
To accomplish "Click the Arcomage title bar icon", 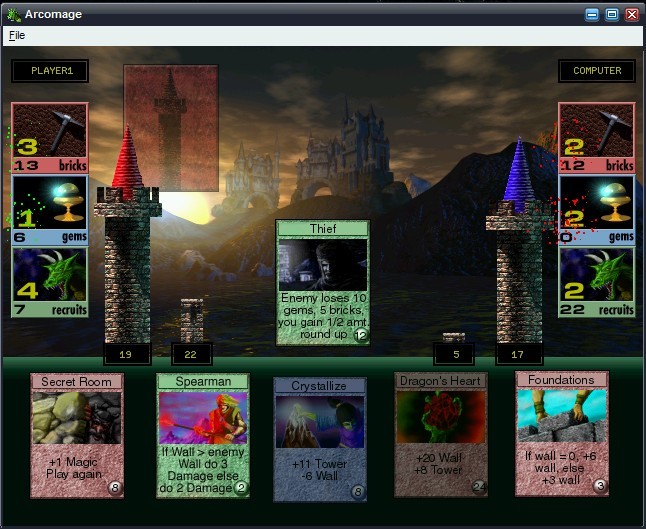I will click(x=14, y=15).
